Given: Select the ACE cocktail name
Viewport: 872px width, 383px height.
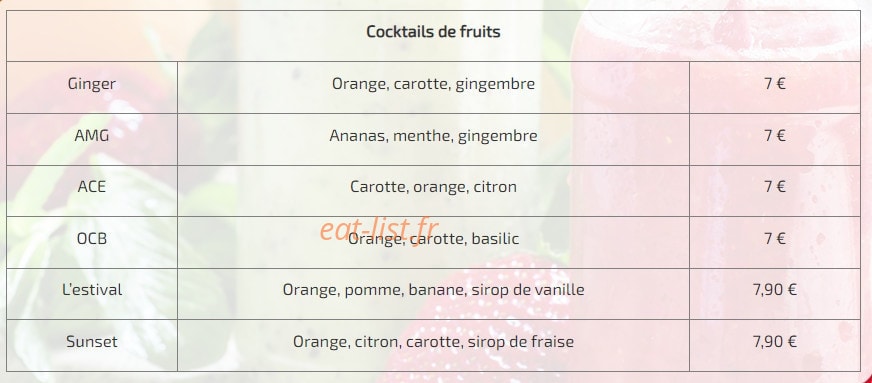Looking at the screenshot, I should 92,187.
